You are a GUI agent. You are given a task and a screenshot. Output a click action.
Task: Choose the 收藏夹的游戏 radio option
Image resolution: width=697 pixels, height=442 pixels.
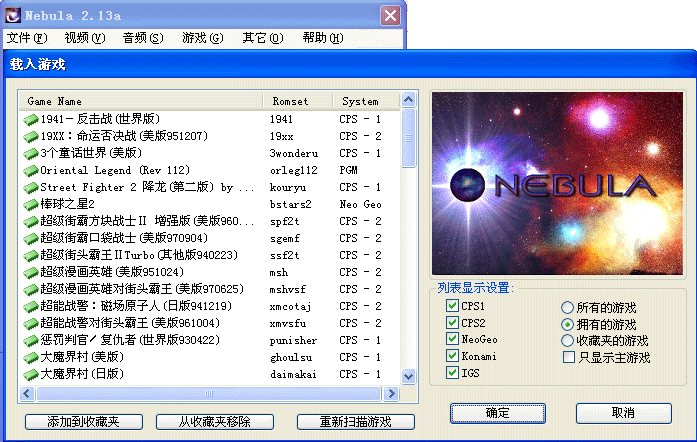[x=567, y=341]
